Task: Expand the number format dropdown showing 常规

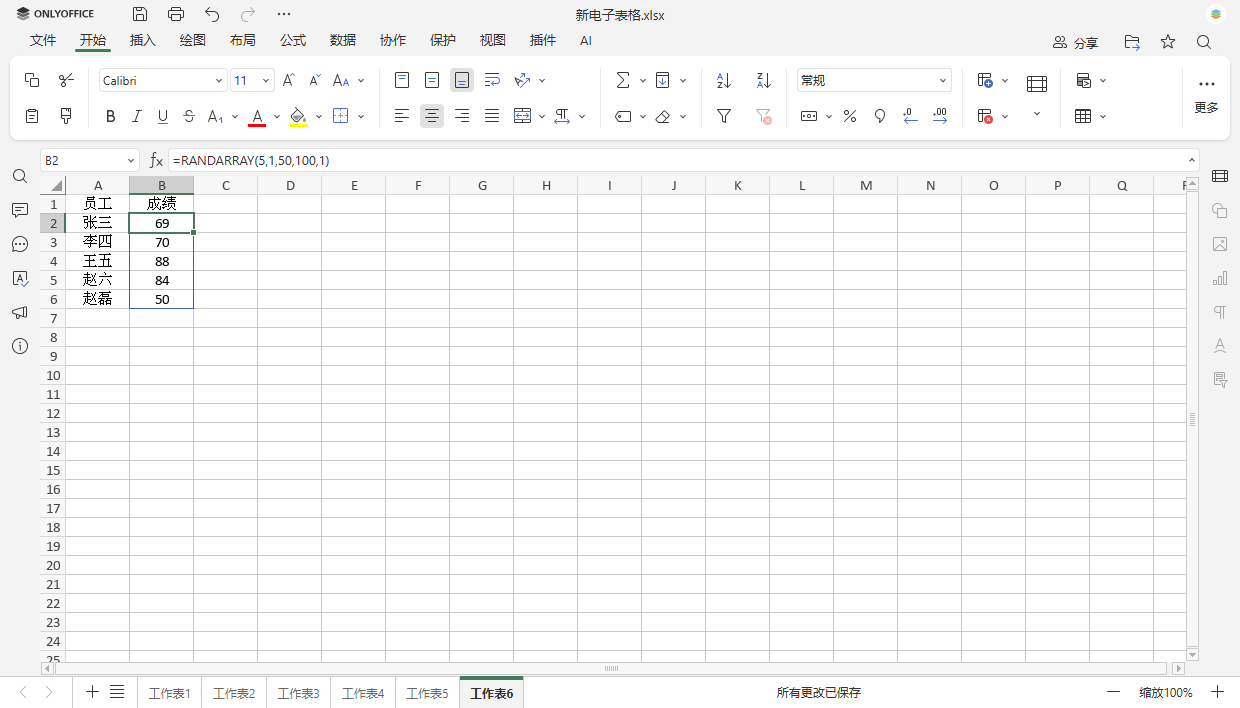Action: (941, 79)
